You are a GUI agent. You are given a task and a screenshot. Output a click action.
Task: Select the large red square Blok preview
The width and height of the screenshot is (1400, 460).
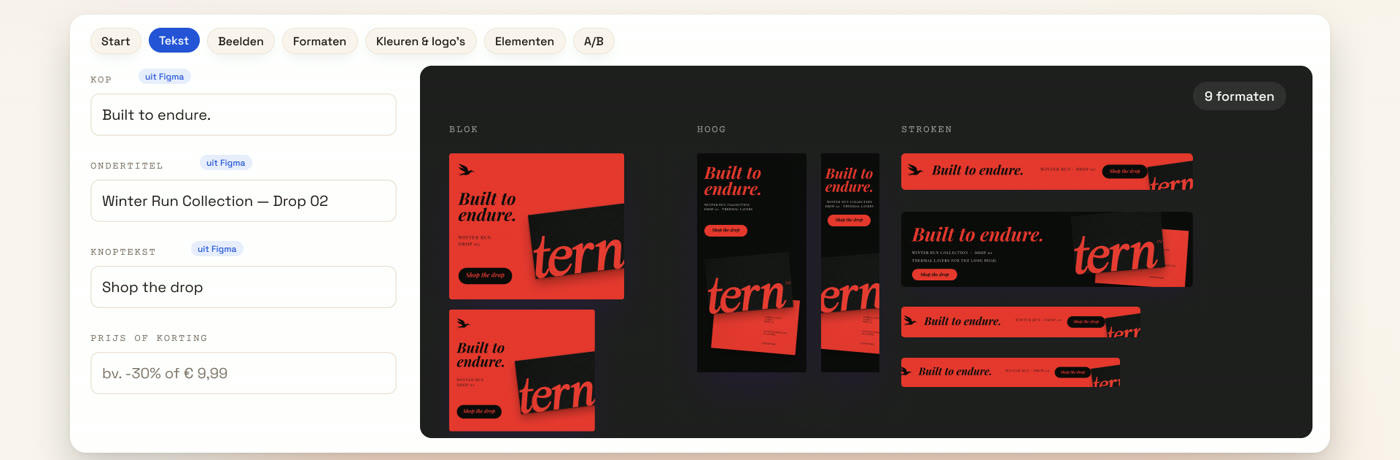click(536, 226)
